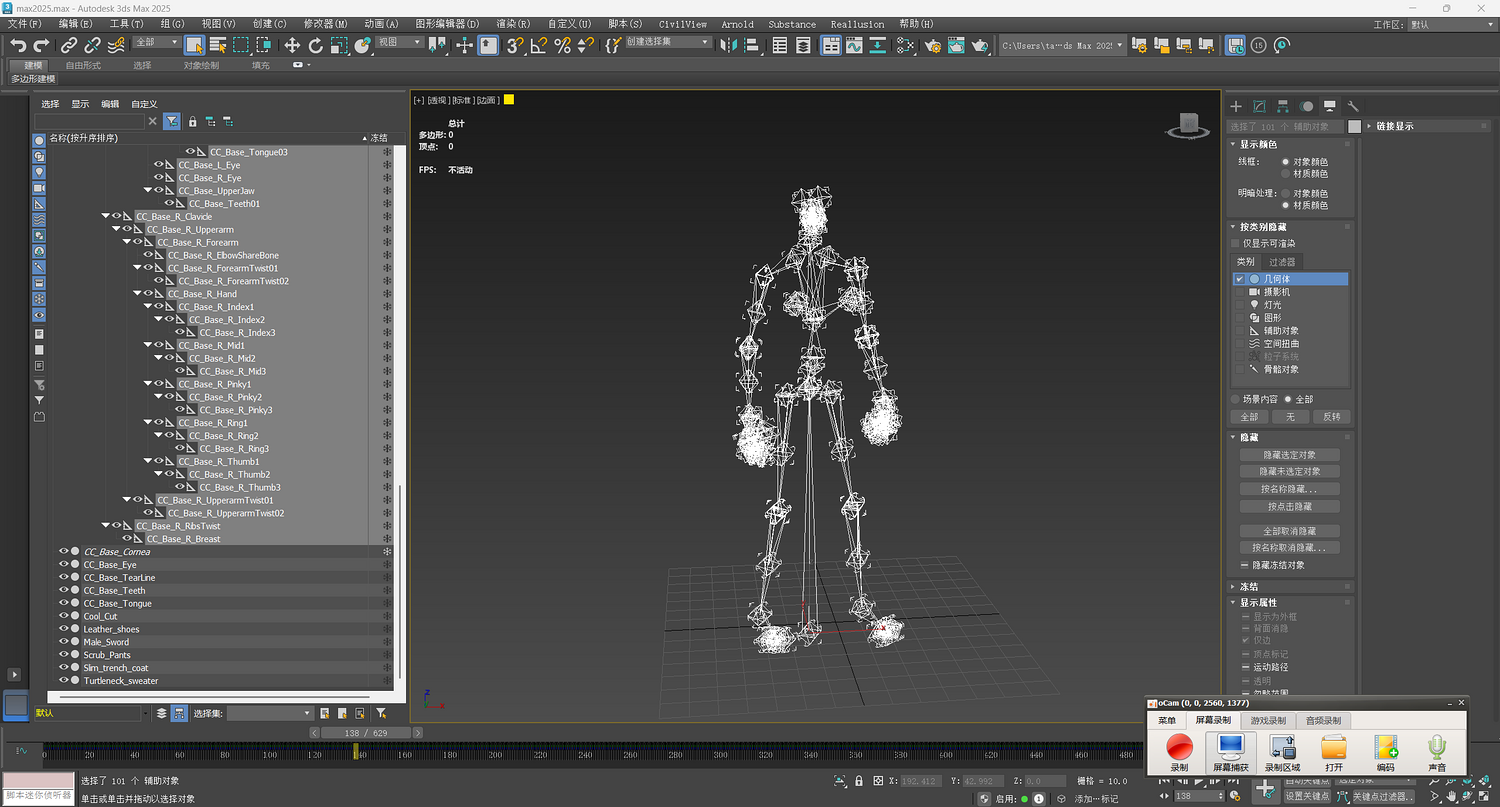Collapse the CC_Base_R_Hand tree node
Image resolution: width=1500 pixels, height=807 pixels.
coord(137,294)
